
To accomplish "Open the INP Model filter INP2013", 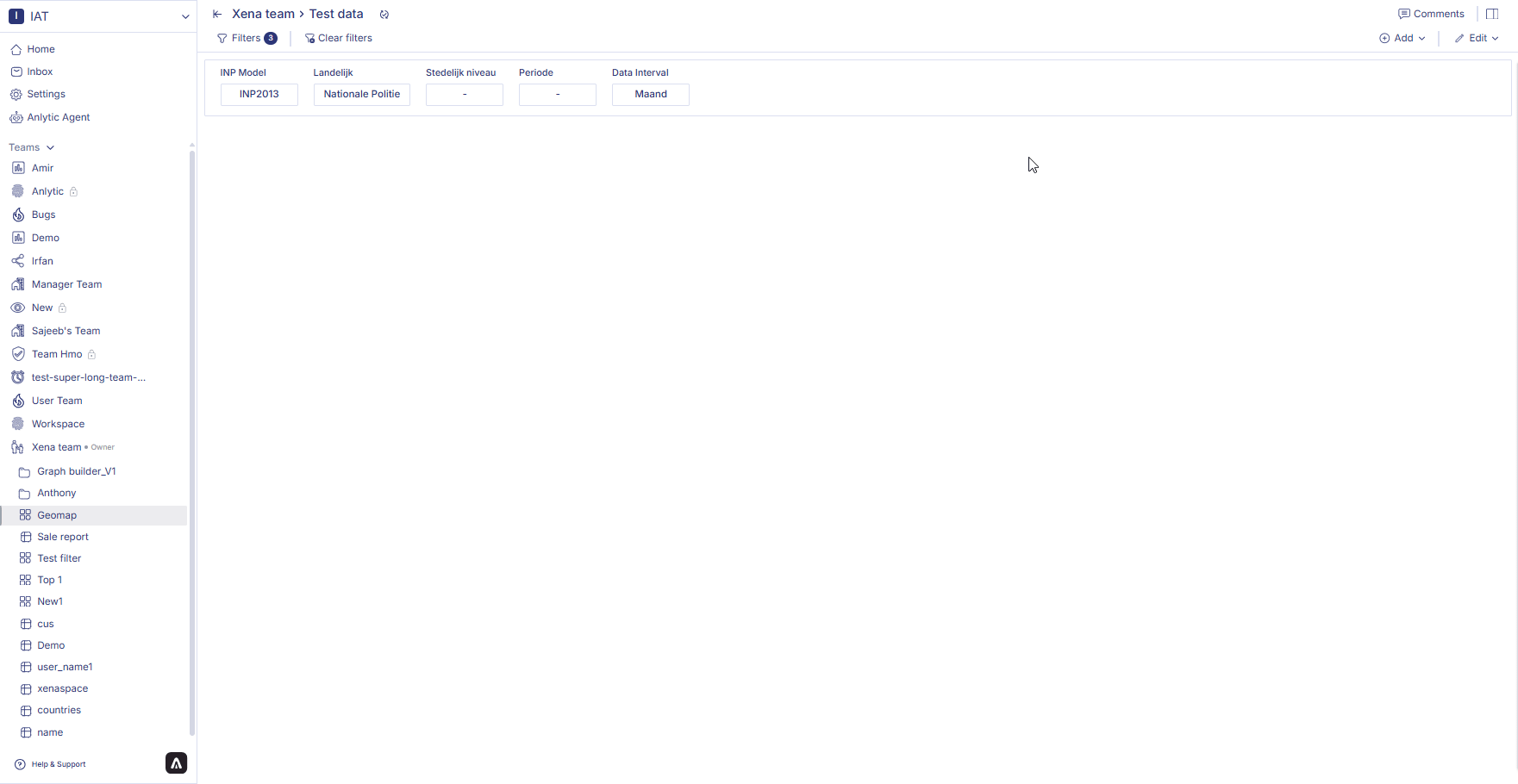I will point(259,94).
